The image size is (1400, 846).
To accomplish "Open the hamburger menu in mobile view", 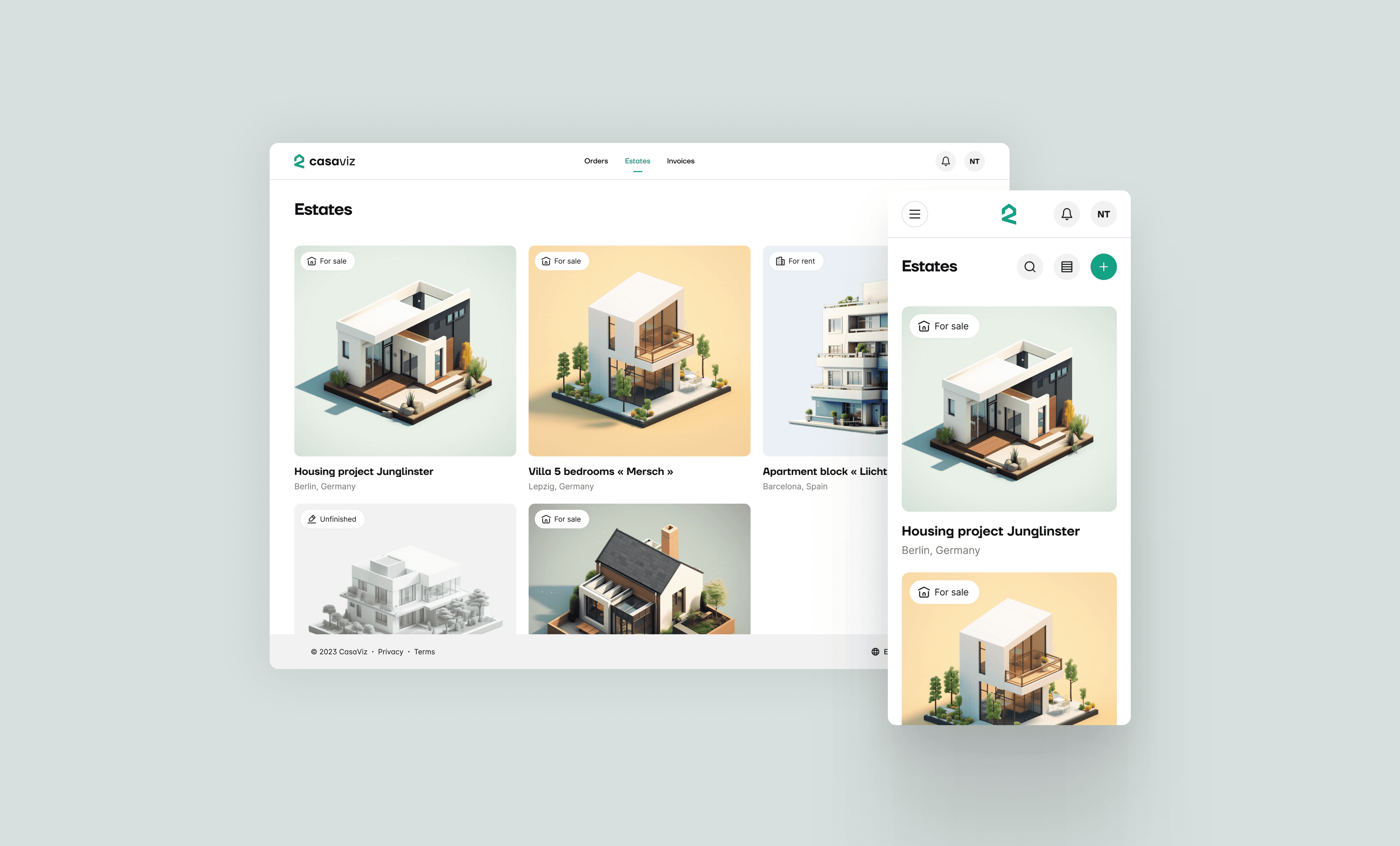I will pos(914,214).
